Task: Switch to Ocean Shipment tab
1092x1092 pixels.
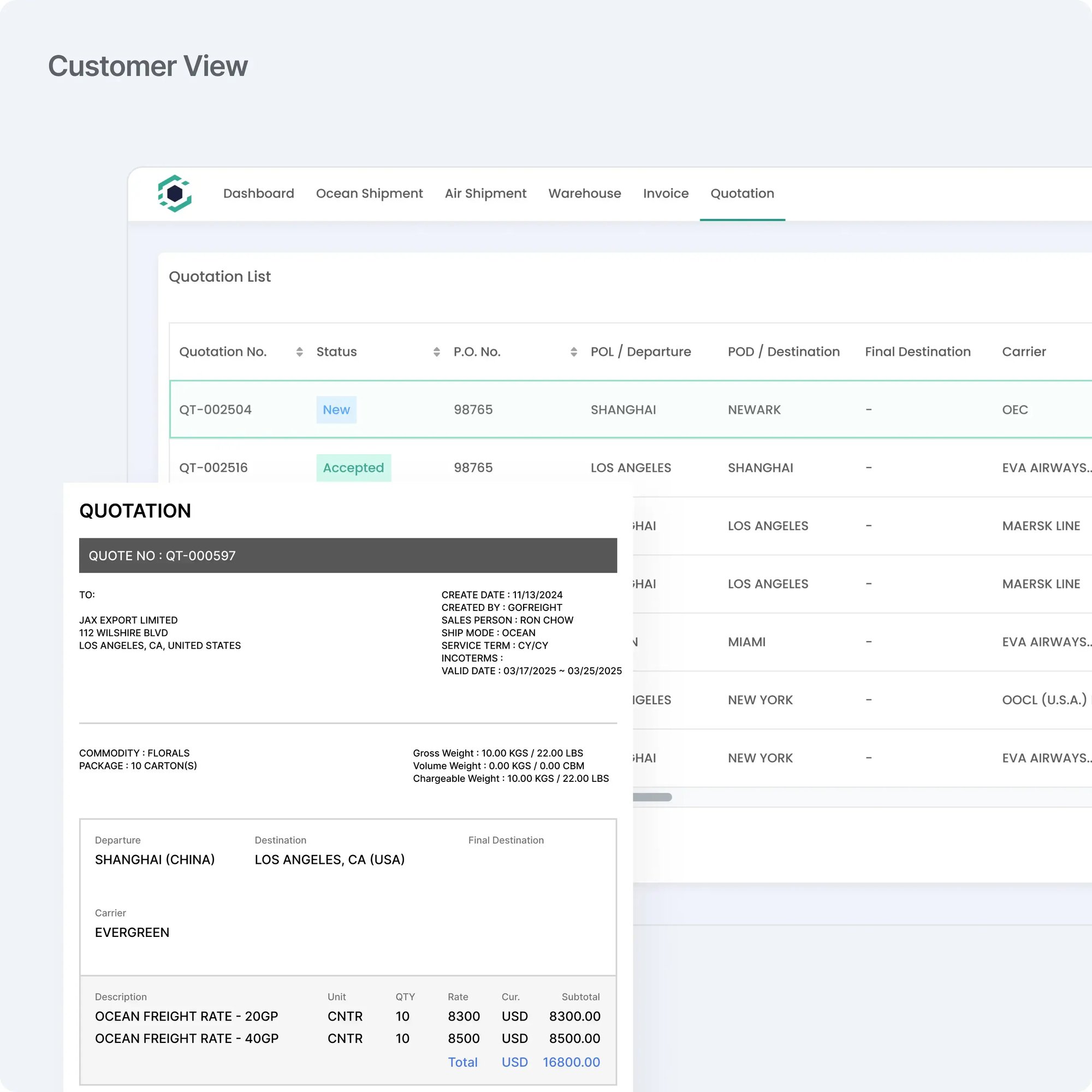Action: [369, 193]
